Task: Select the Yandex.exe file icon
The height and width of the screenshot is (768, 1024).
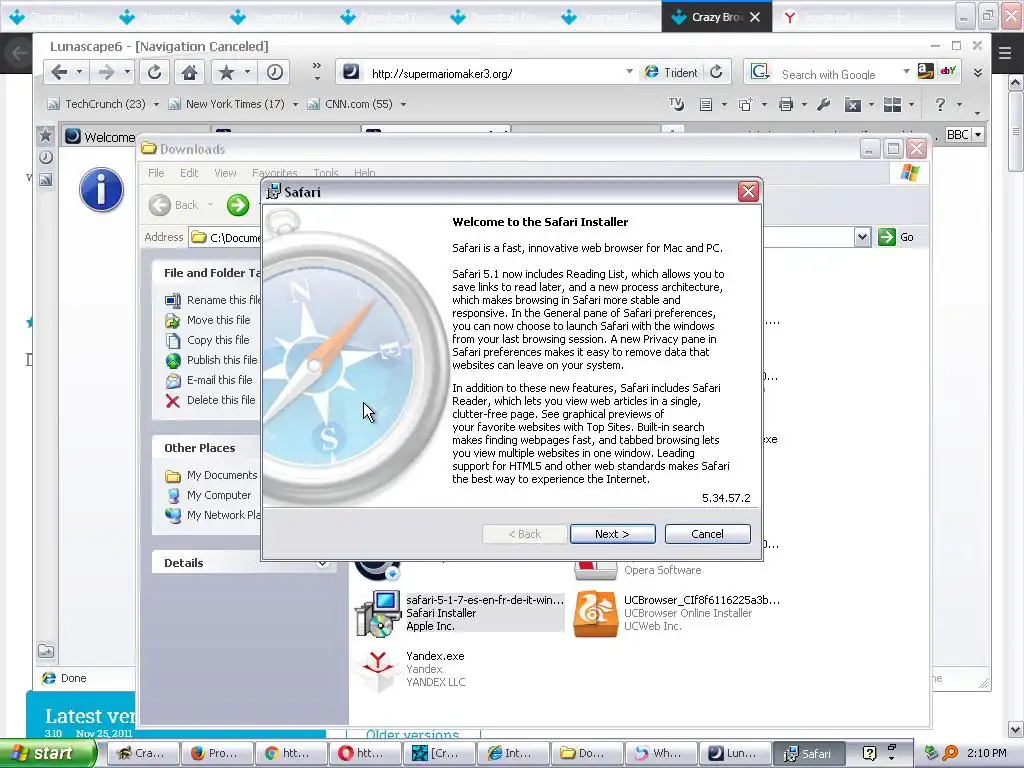Action: tap(377, 669)
